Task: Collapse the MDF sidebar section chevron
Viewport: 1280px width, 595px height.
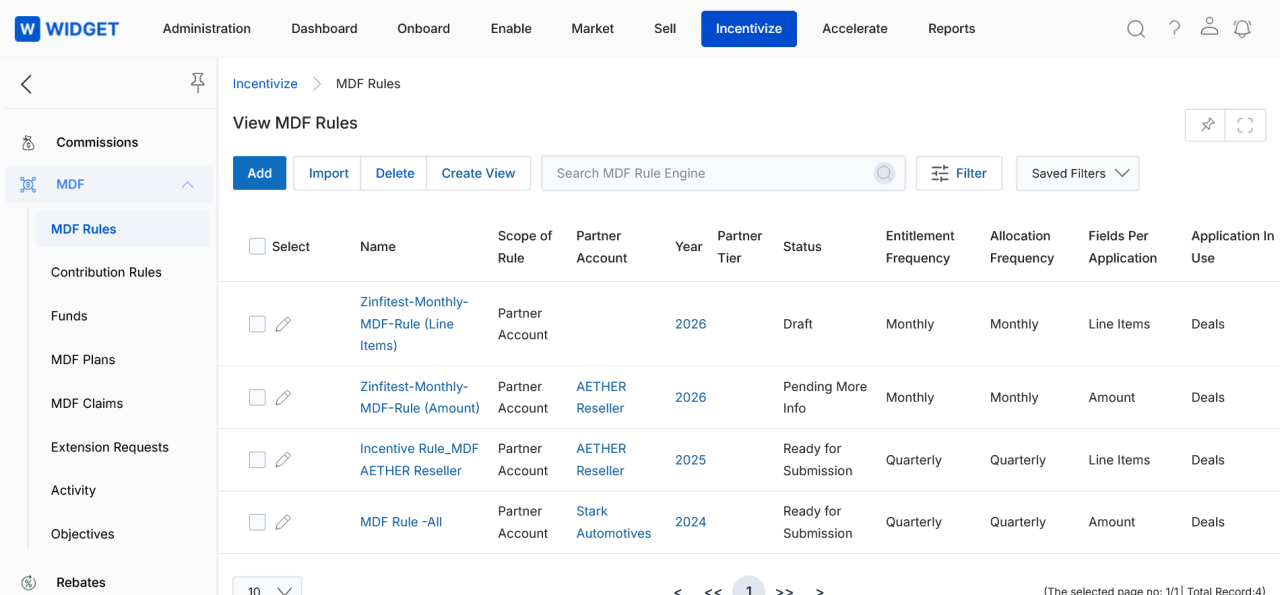Action: [x=187, y=185]
